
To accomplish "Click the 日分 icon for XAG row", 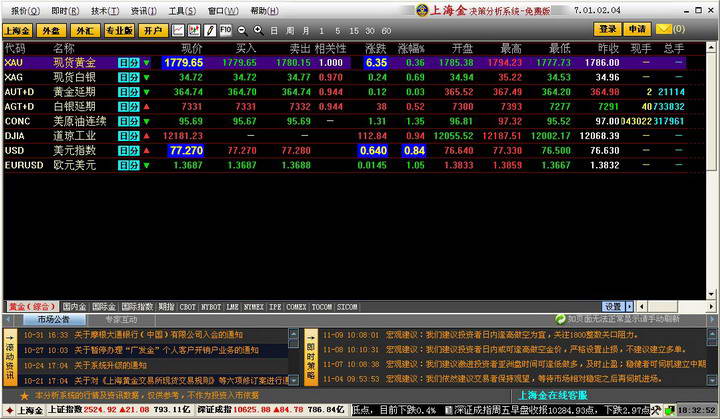I will 129,78.
